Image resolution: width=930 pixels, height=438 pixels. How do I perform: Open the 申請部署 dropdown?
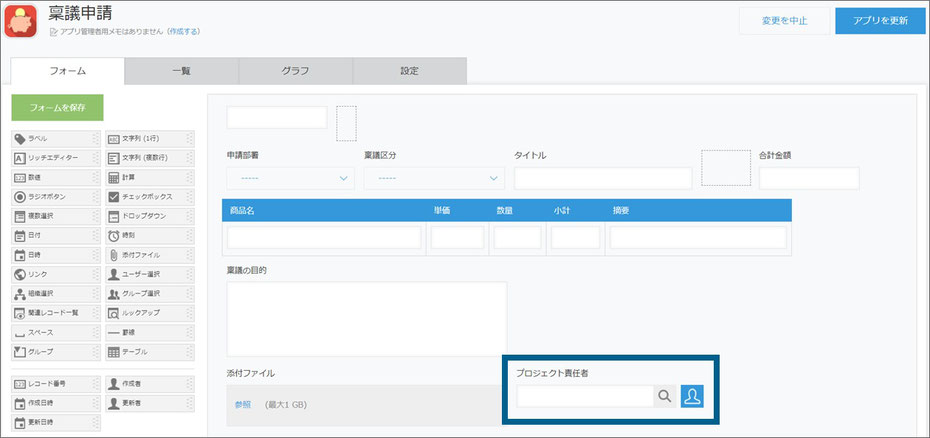(x=291, y=178)
